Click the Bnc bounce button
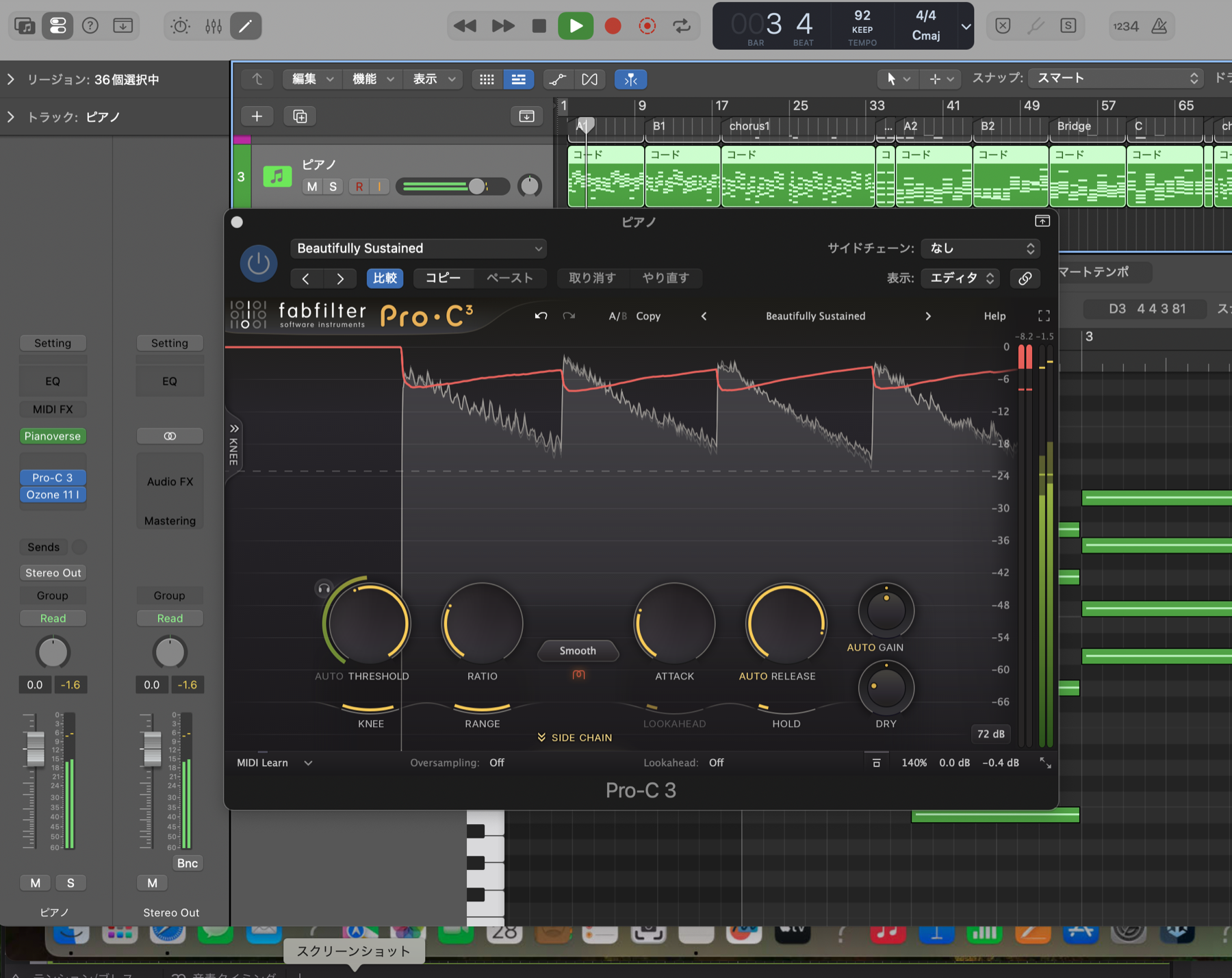This screenshot has width=1232, height=978. [x=187, y=864]
